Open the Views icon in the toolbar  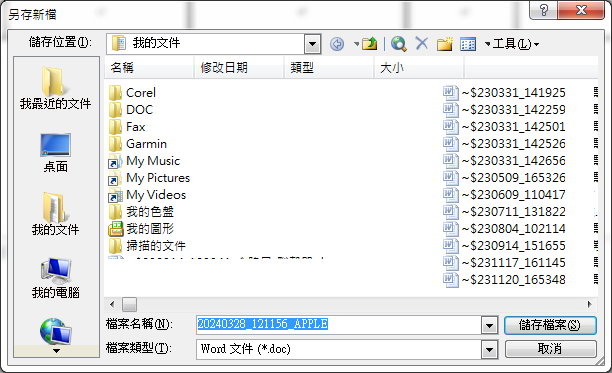(x=468, y=44)
